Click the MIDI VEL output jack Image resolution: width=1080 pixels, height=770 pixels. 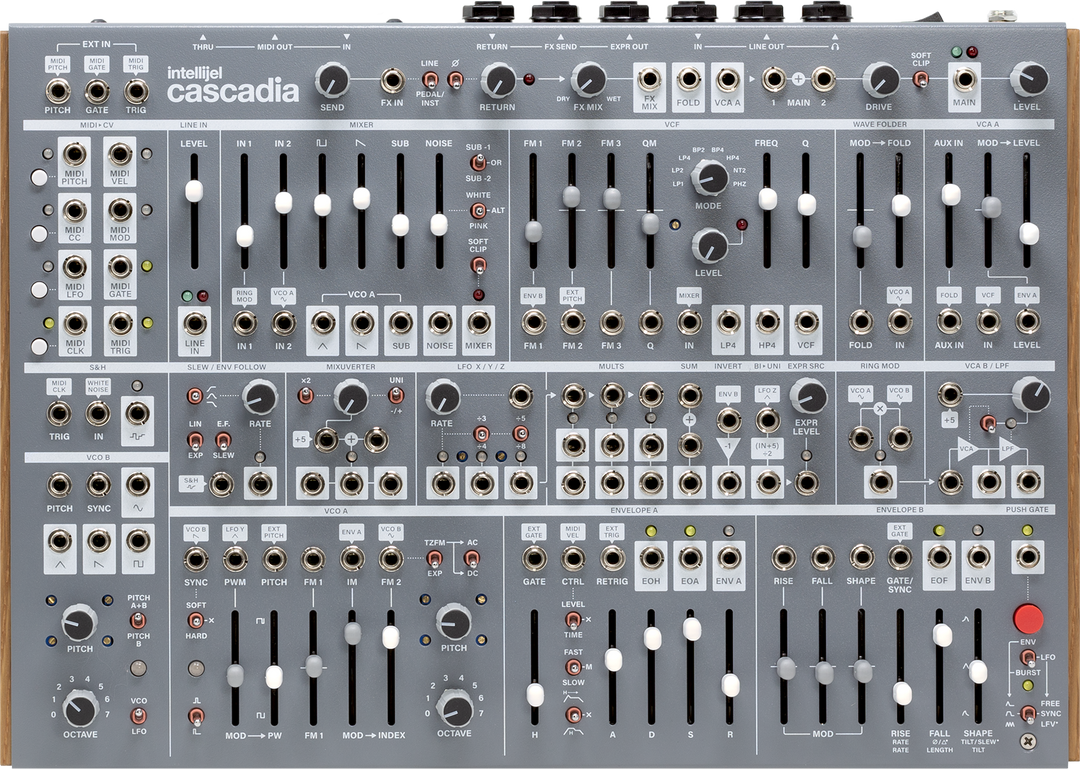120,154
